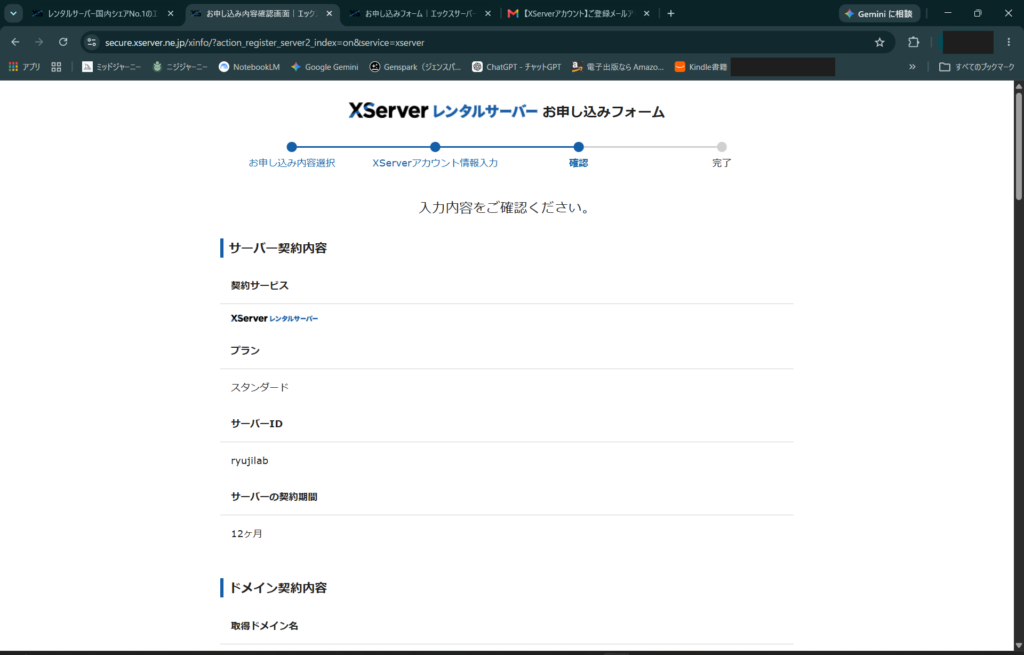
Task: Reload the current page
Action: 63,42
